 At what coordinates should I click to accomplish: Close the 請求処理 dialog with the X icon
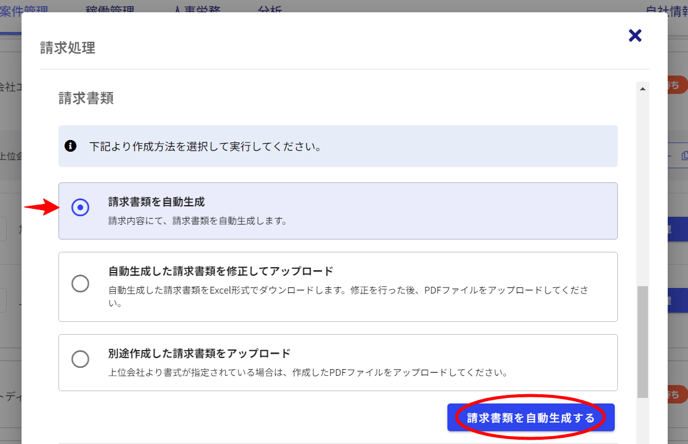tap(634, 36)
